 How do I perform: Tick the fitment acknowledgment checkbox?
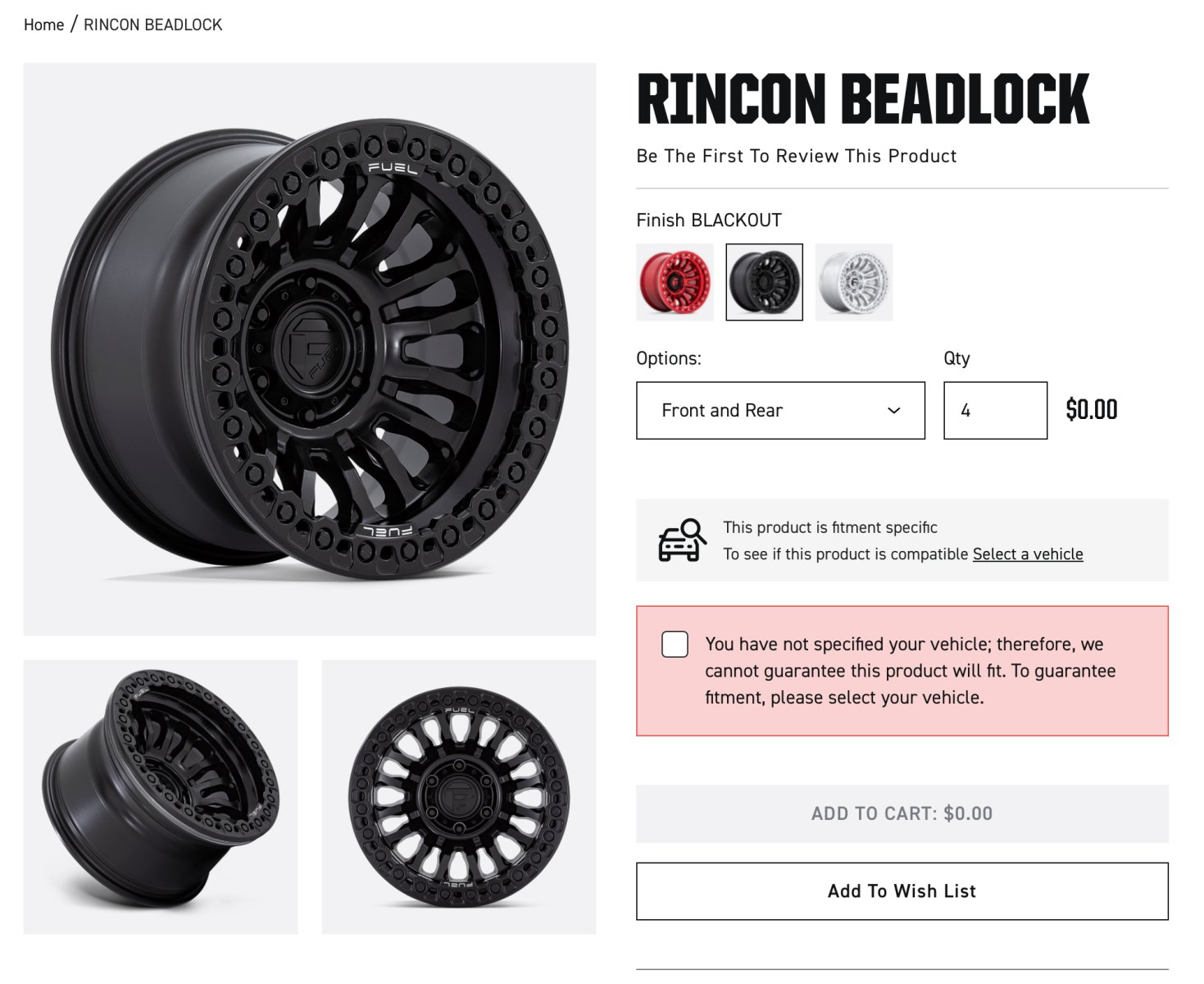coord(675,645)
